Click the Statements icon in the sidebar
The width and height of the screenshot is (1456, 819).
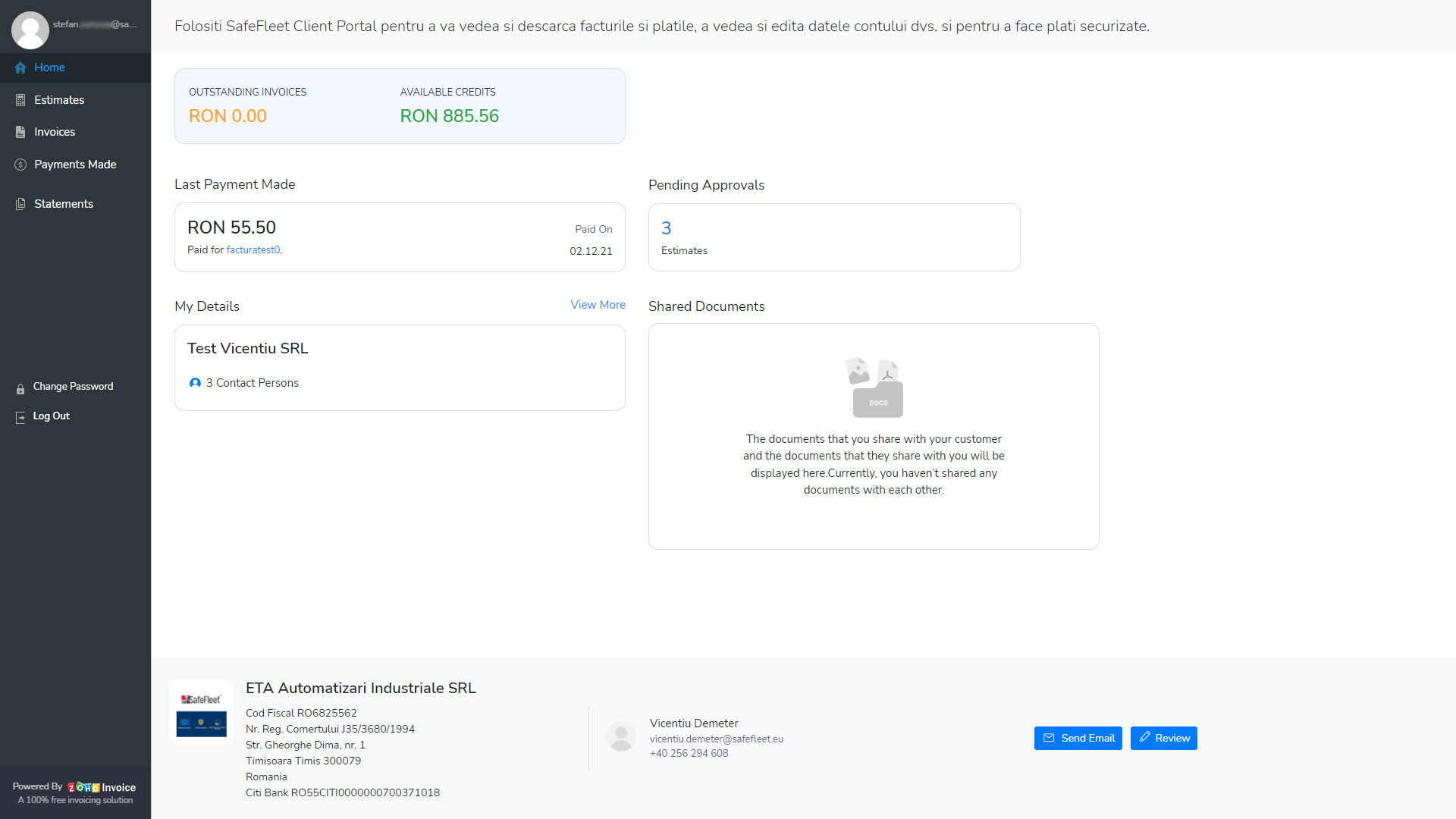(x=19, y=203)
